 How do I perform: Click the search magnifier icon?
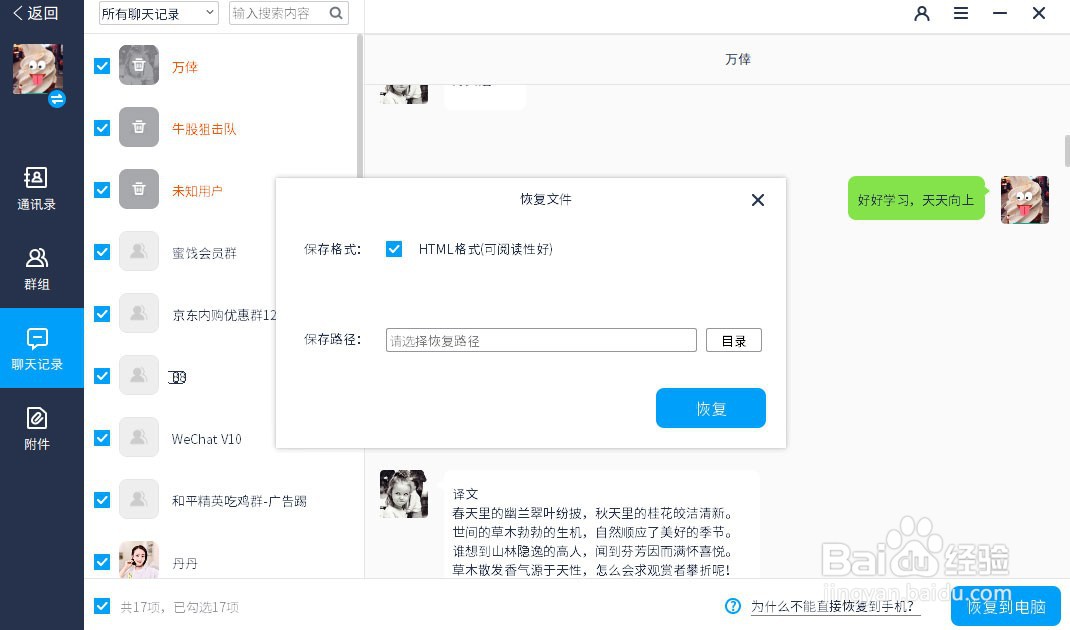pos(334,13)
